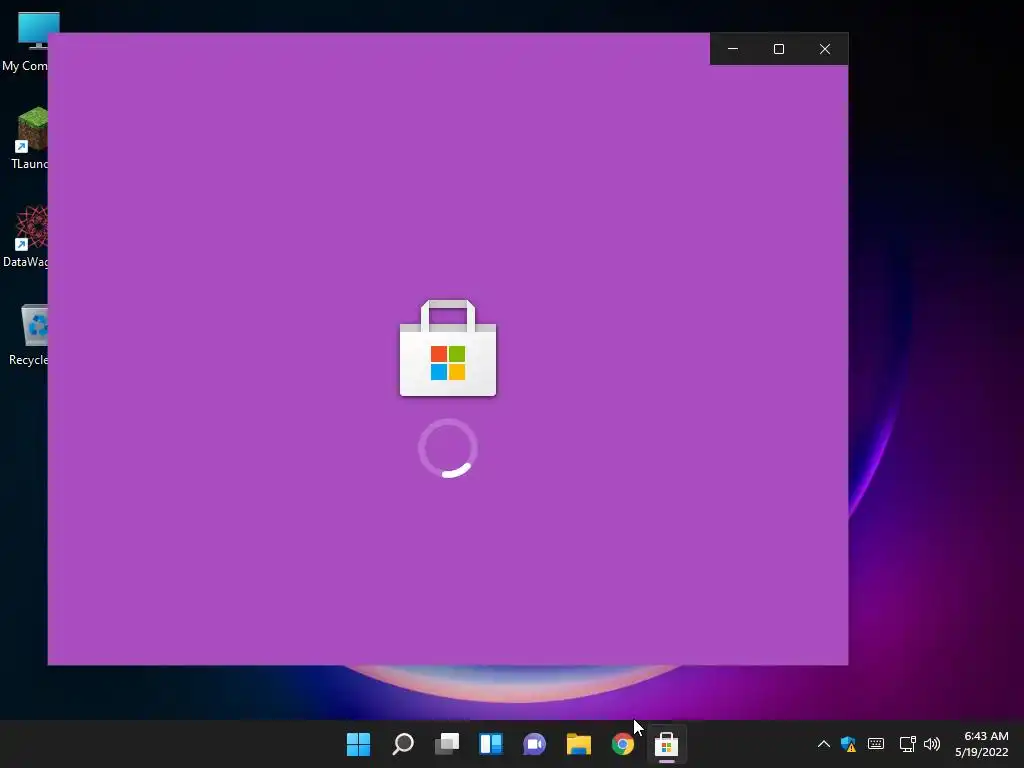Minimize the Microsoft Store window
Screen dimensions: 1024x768
tap(733, 49)
